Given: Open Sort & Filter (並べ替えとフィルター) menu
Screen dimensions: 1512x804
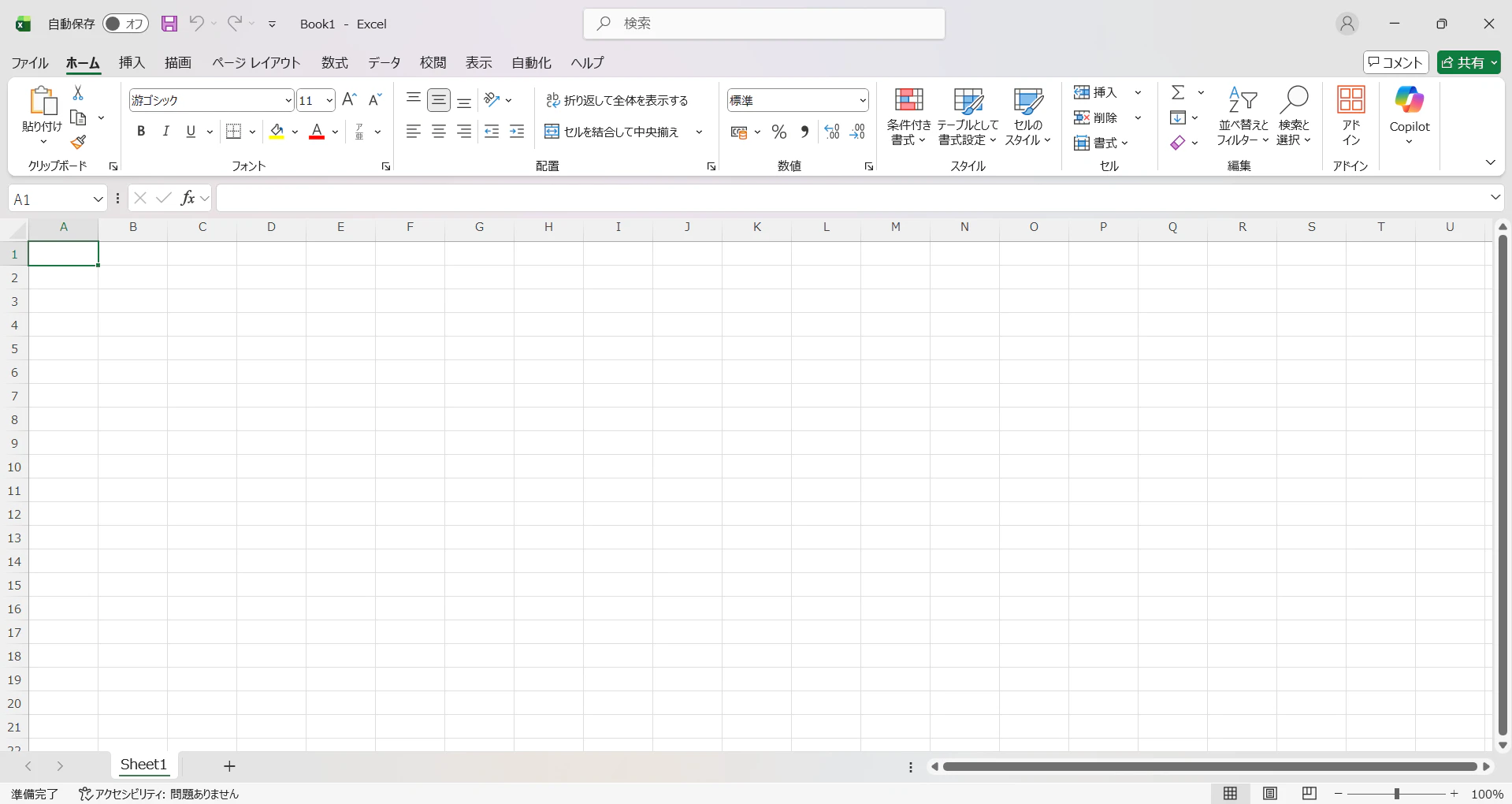Looking at the screenshot, I should point(1243,116).
